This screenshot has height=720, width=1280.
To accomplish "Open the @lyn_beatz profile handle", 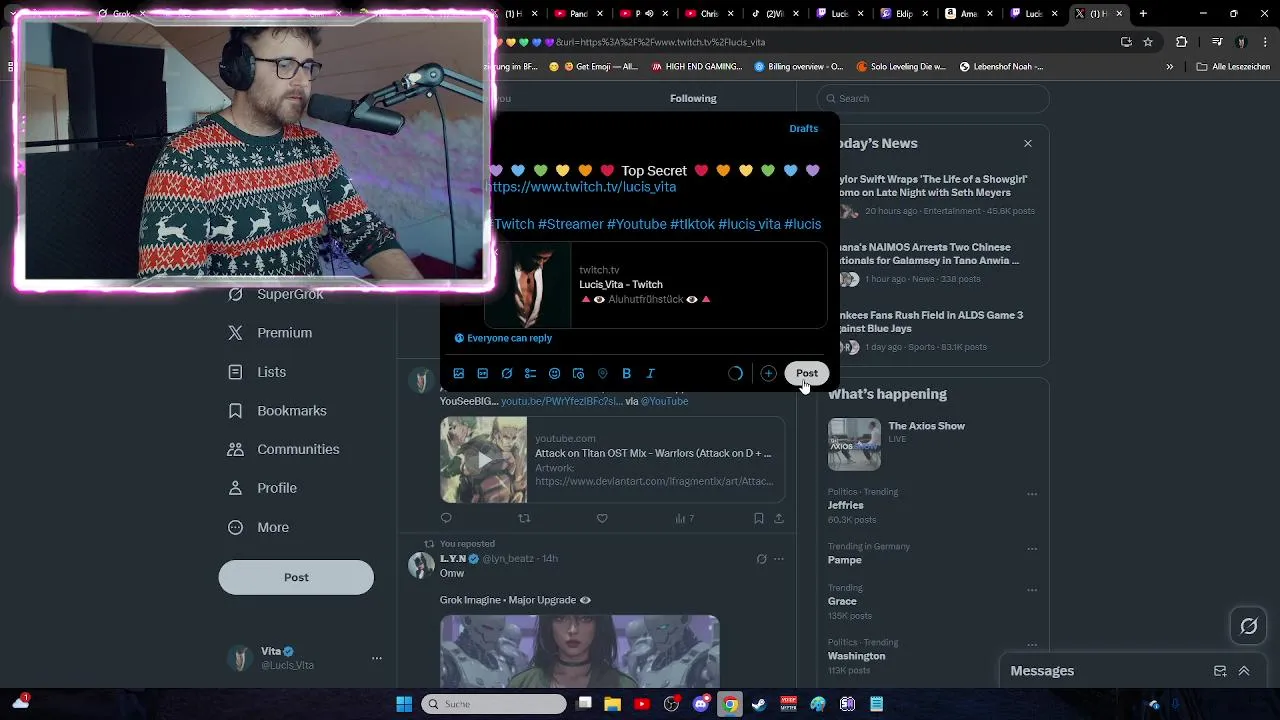I will point(508,558).
